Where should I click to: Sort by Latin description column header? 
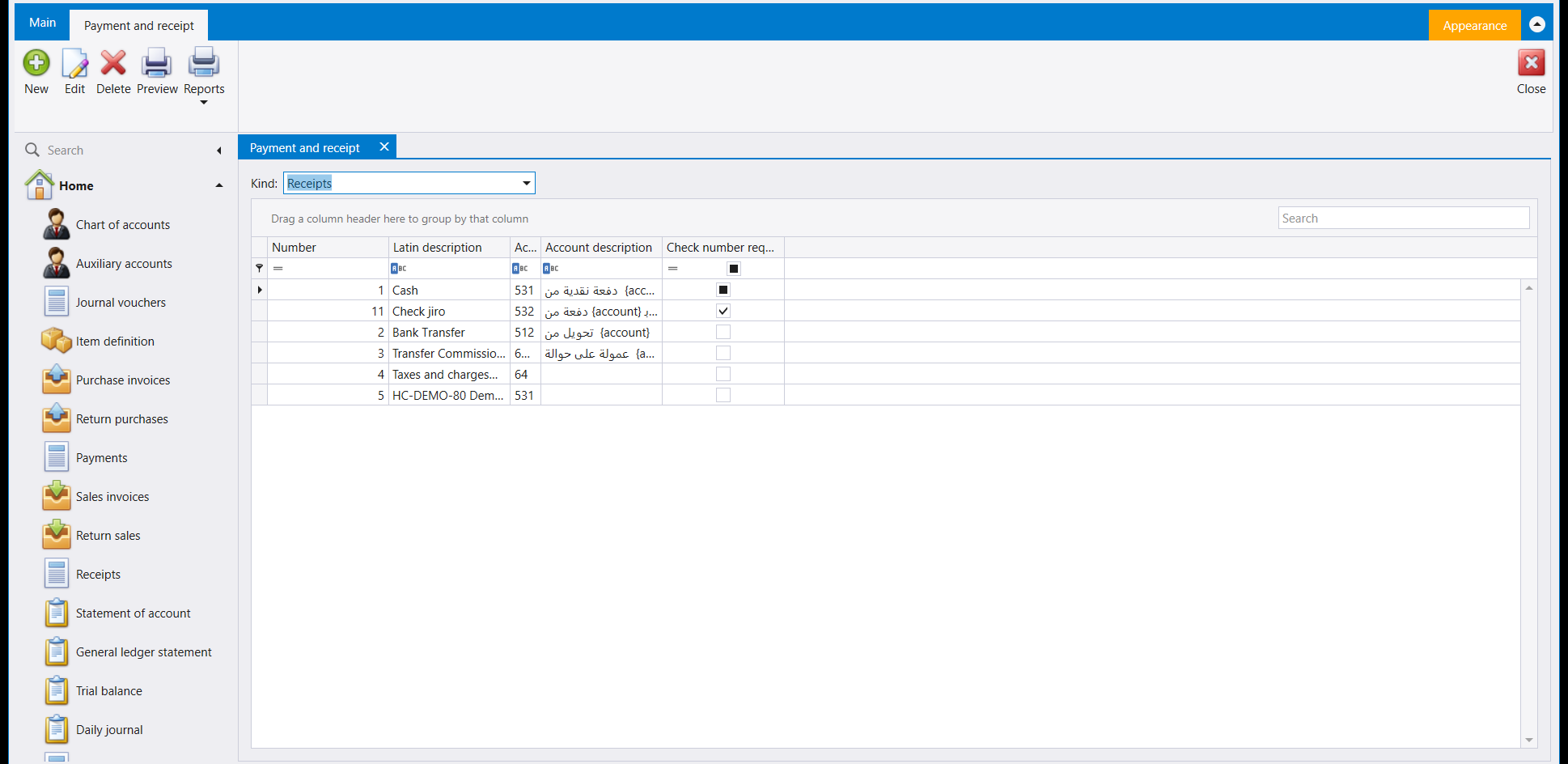449,248
